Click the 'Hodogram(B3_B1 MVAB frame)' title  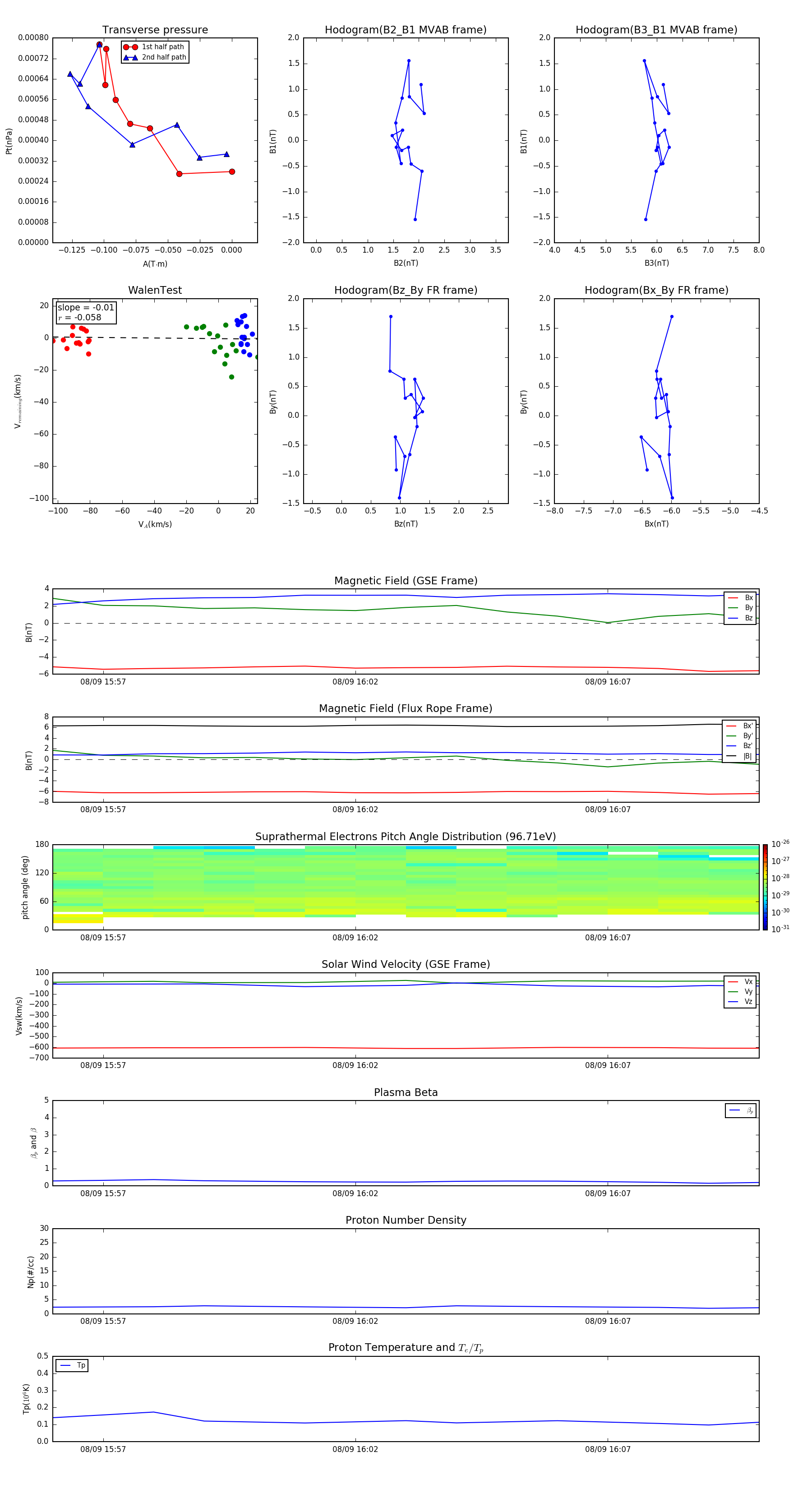pyautogui.click(x=656, y=30)
